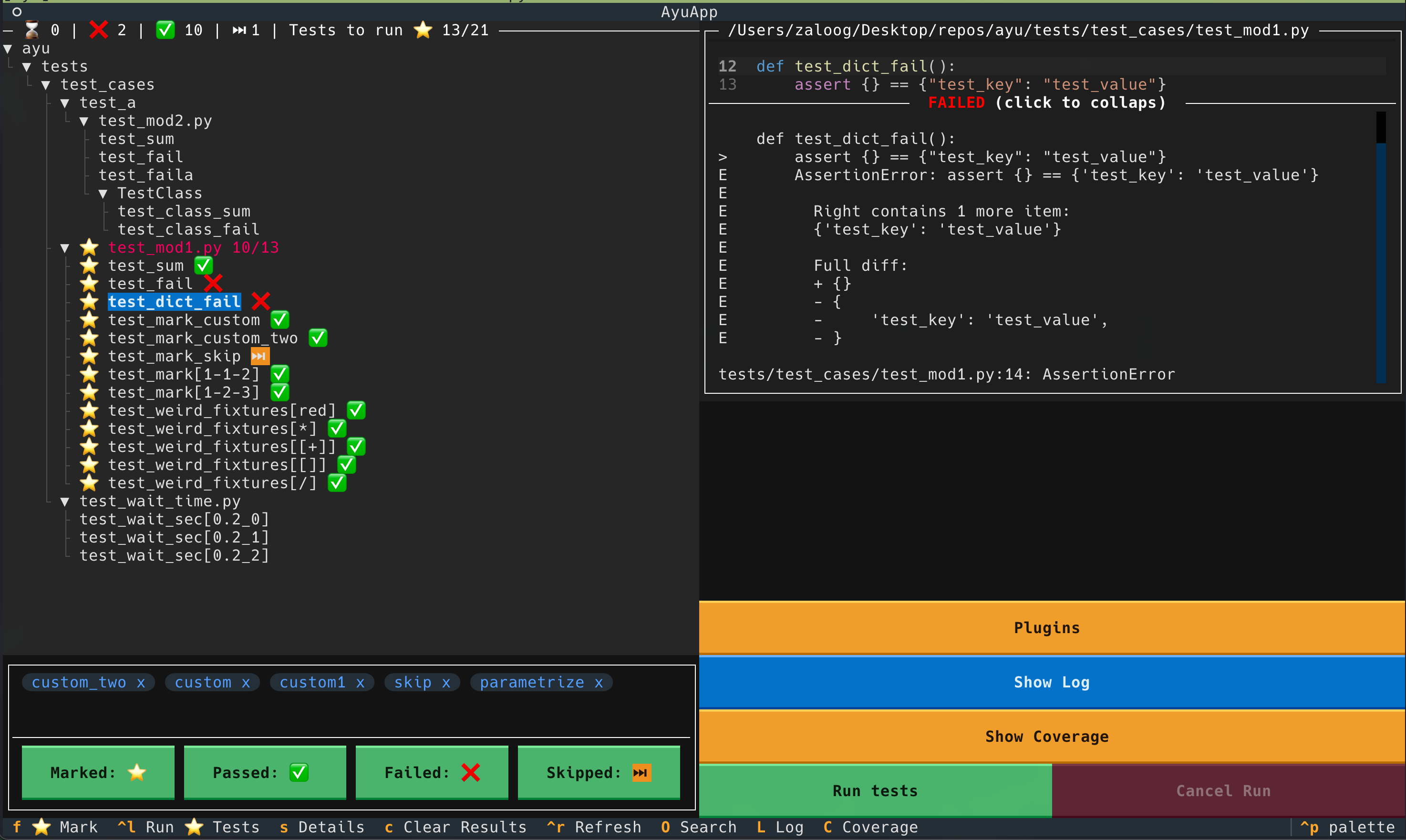Select test_wait_sec[0.2_1] tree item
Screen dimensions: 1406x840
pyautogui.click(x=174, y=537)
